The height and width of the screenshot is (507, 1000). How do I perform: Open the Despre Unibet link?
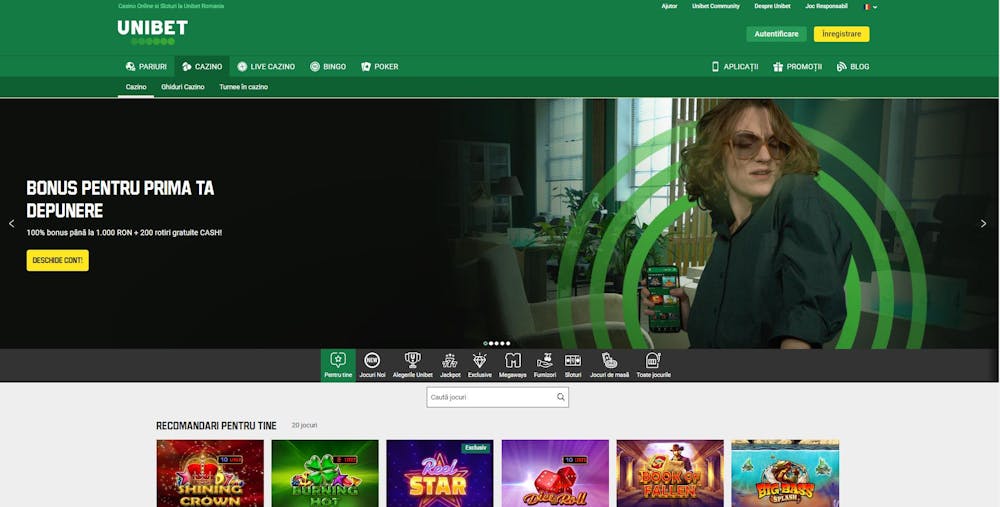[772, 6]
